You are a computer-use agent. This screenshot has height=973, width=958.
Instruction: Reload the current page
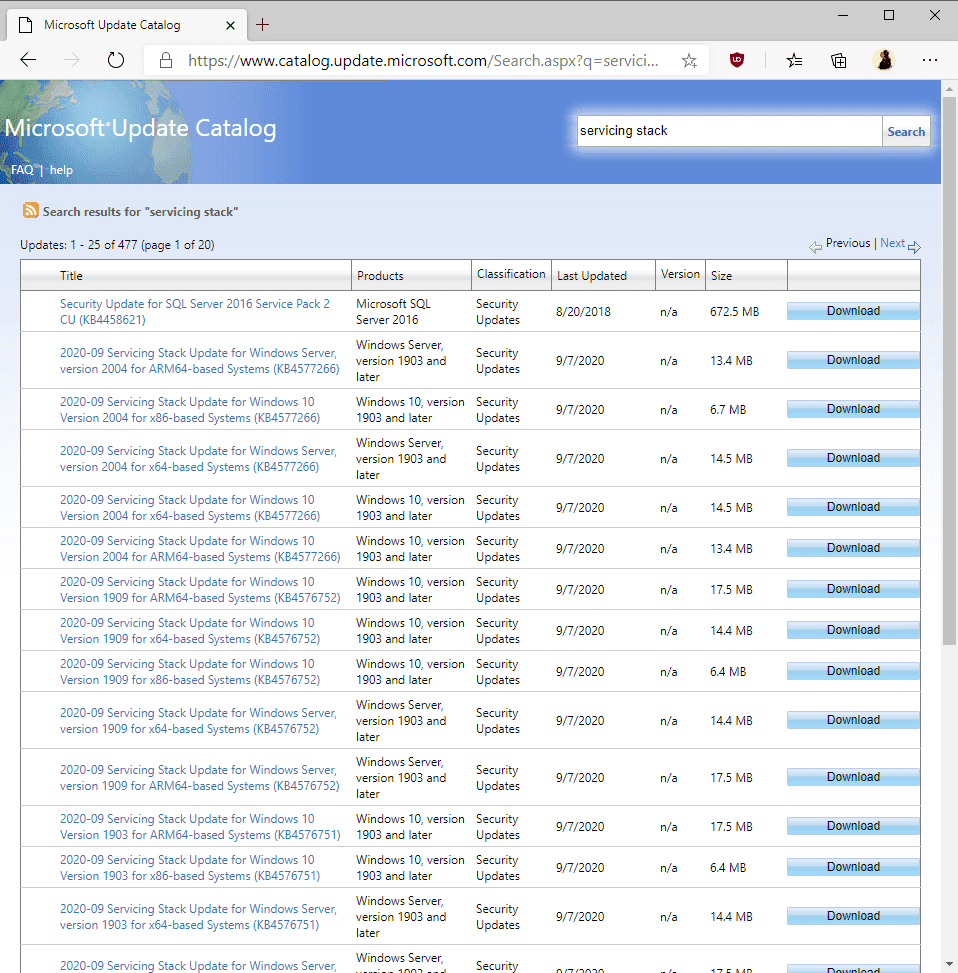pos(116,60)
